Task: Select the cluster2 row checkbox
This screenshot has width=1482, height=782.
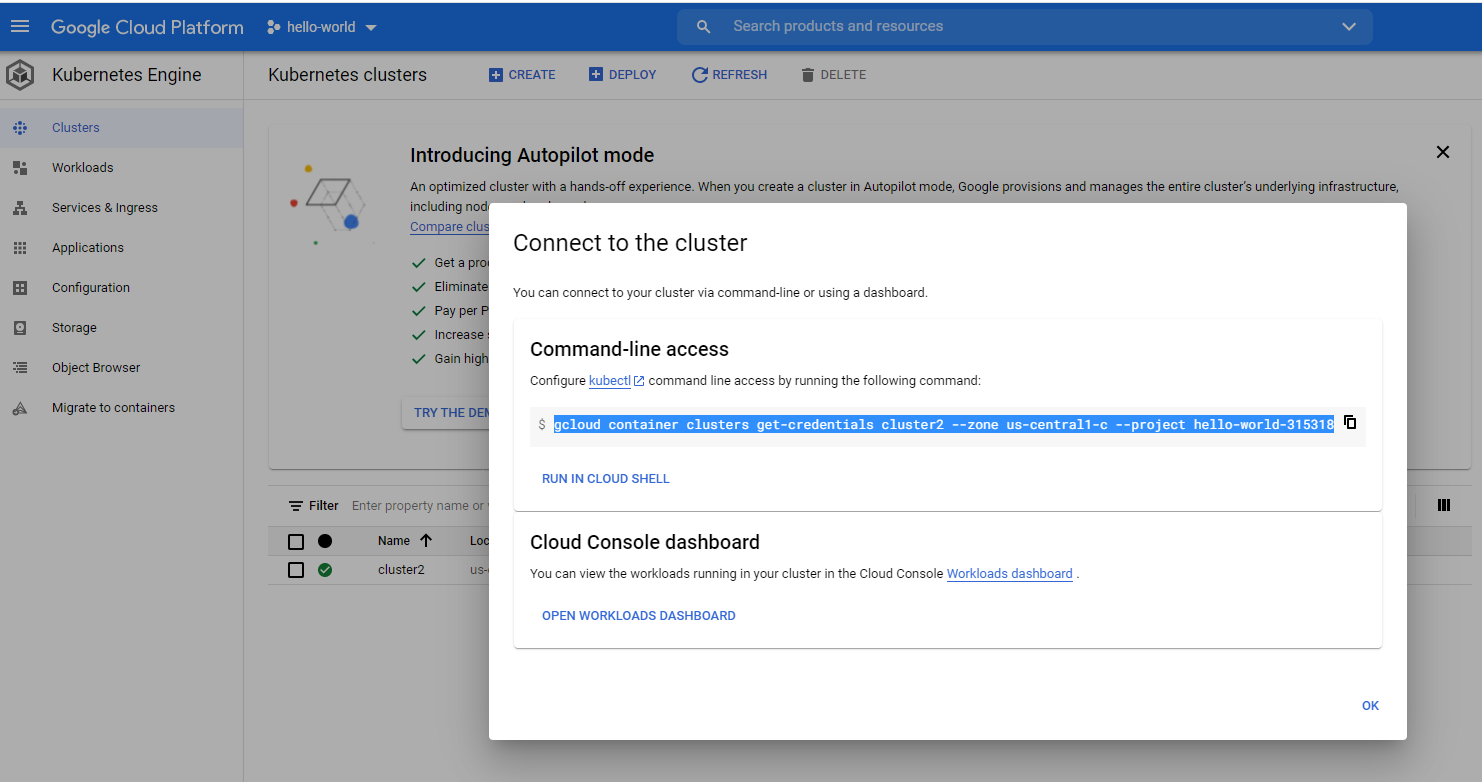Action: click(x=295, y=569)
